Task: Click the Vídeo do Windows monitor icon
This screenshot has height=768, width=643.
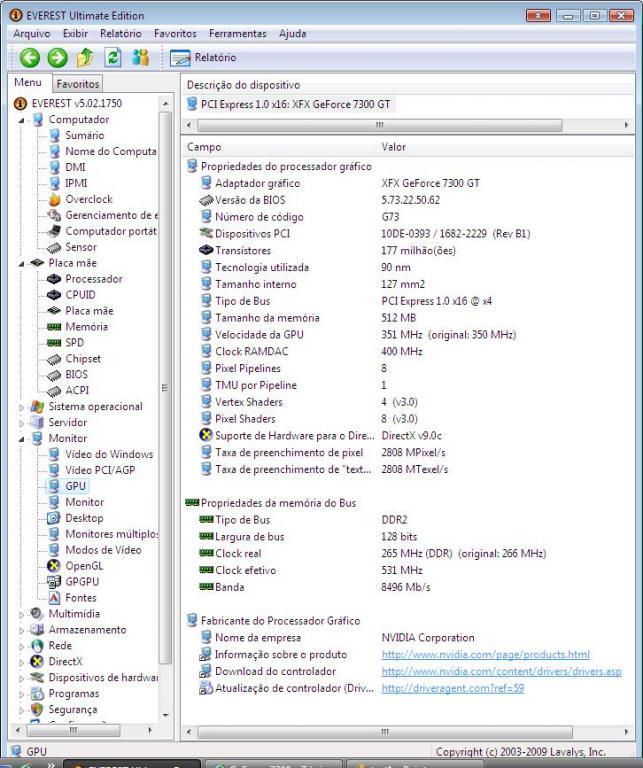Action: [x=54, y=455]
